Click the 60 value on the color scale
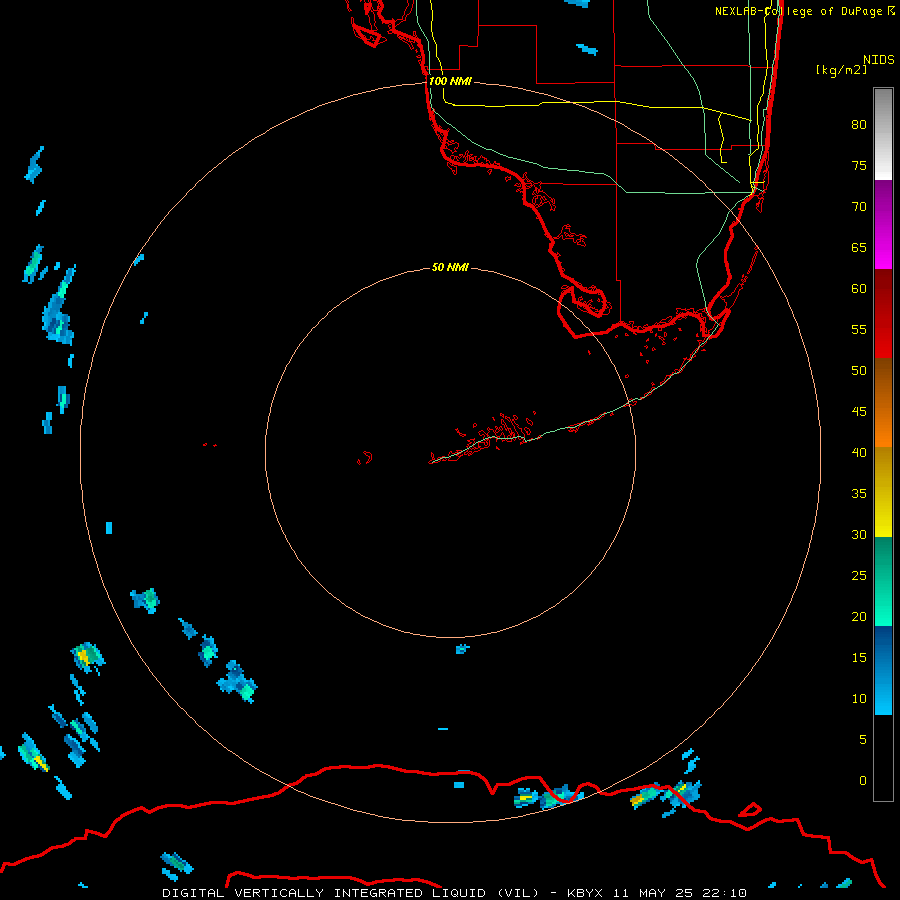The image size is (900, 900). pos(859,289)
